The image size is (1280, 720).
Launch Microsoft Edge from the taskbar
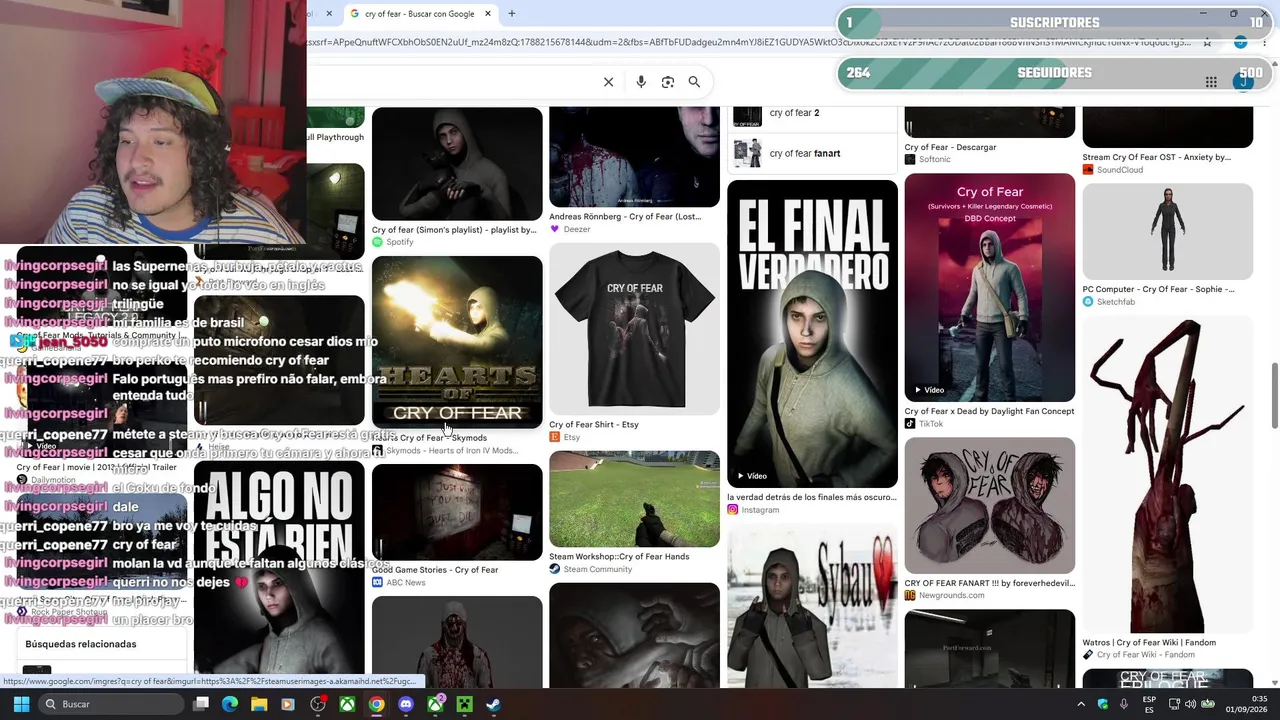click(x=230, y=704)
